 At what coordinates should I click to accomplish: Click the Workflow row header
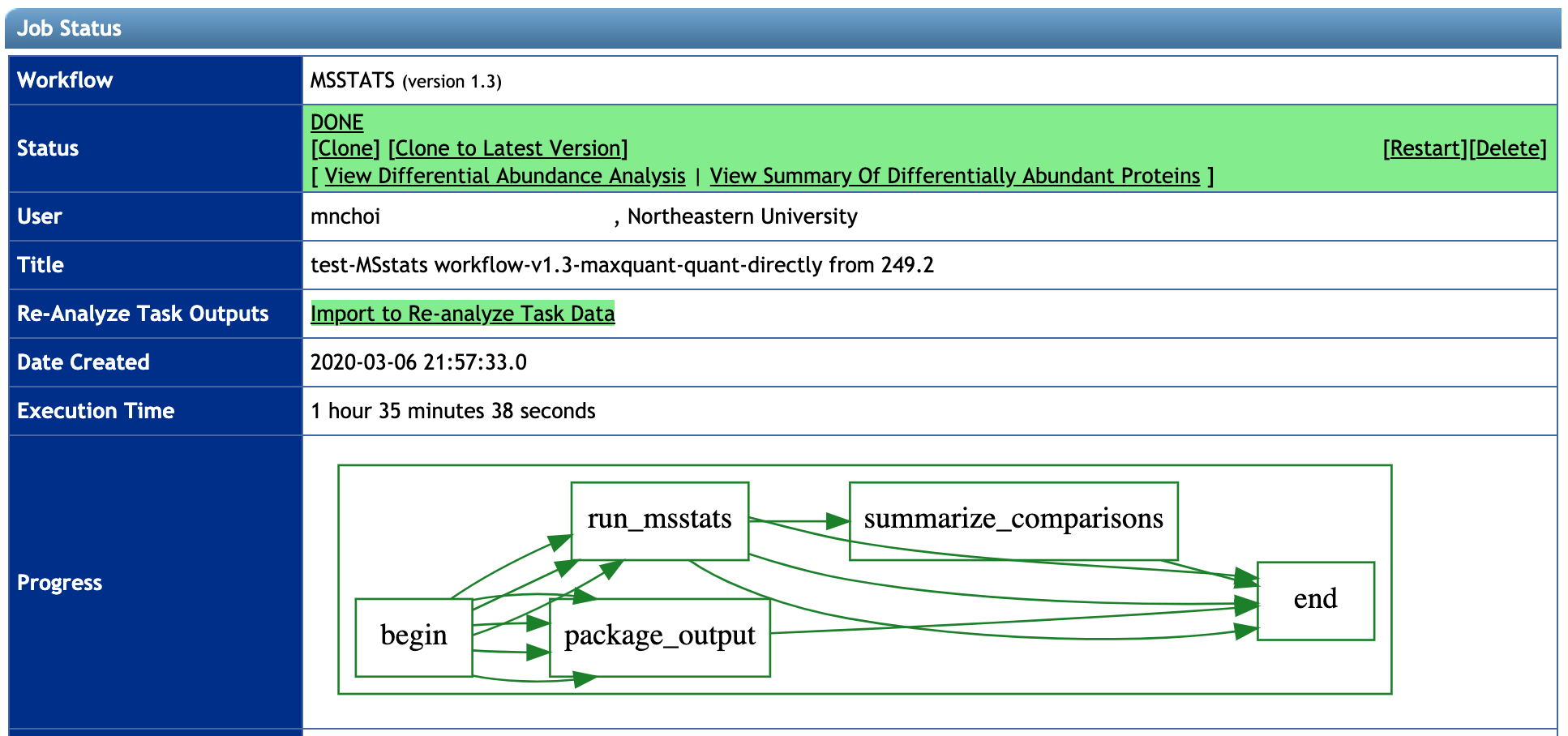pyautogui.click(x=66, y=80)
